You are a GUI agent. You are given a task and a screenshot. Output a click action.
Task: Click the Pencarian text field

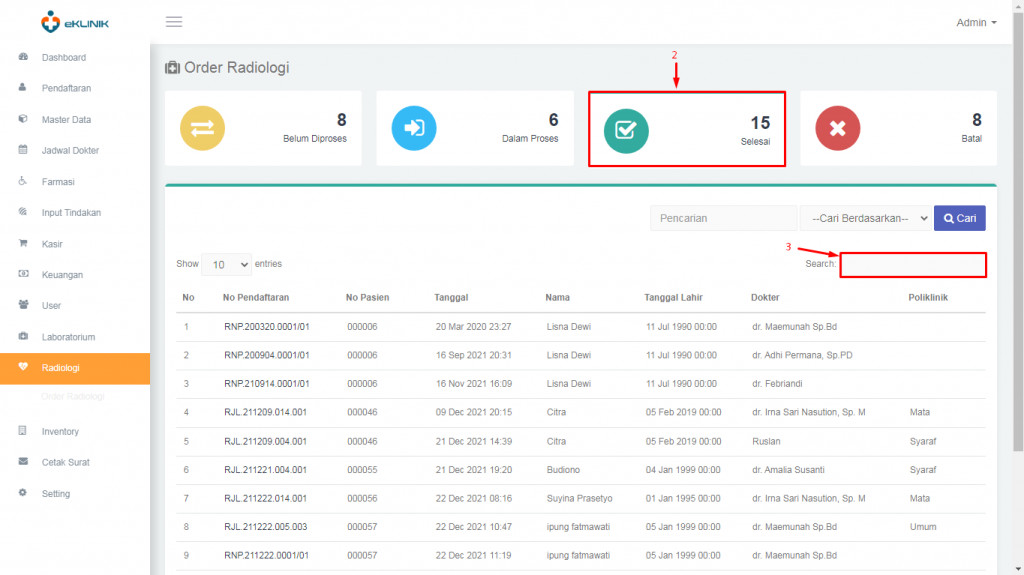723,218
